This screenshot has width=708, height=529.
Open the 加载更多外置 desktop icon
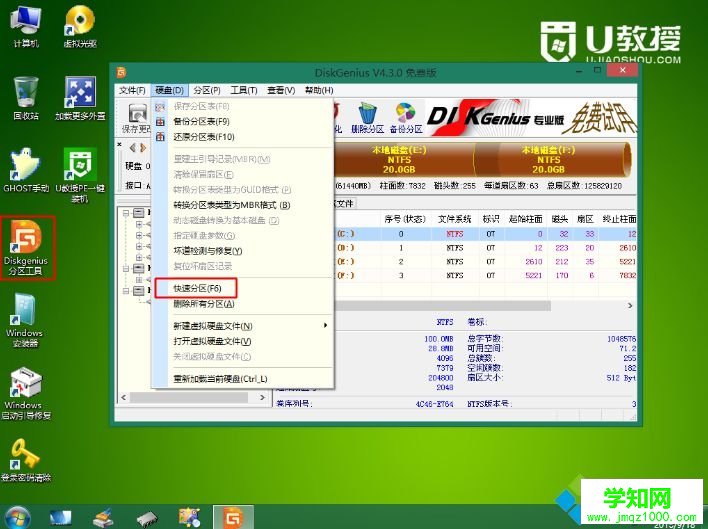coord(80,98)
